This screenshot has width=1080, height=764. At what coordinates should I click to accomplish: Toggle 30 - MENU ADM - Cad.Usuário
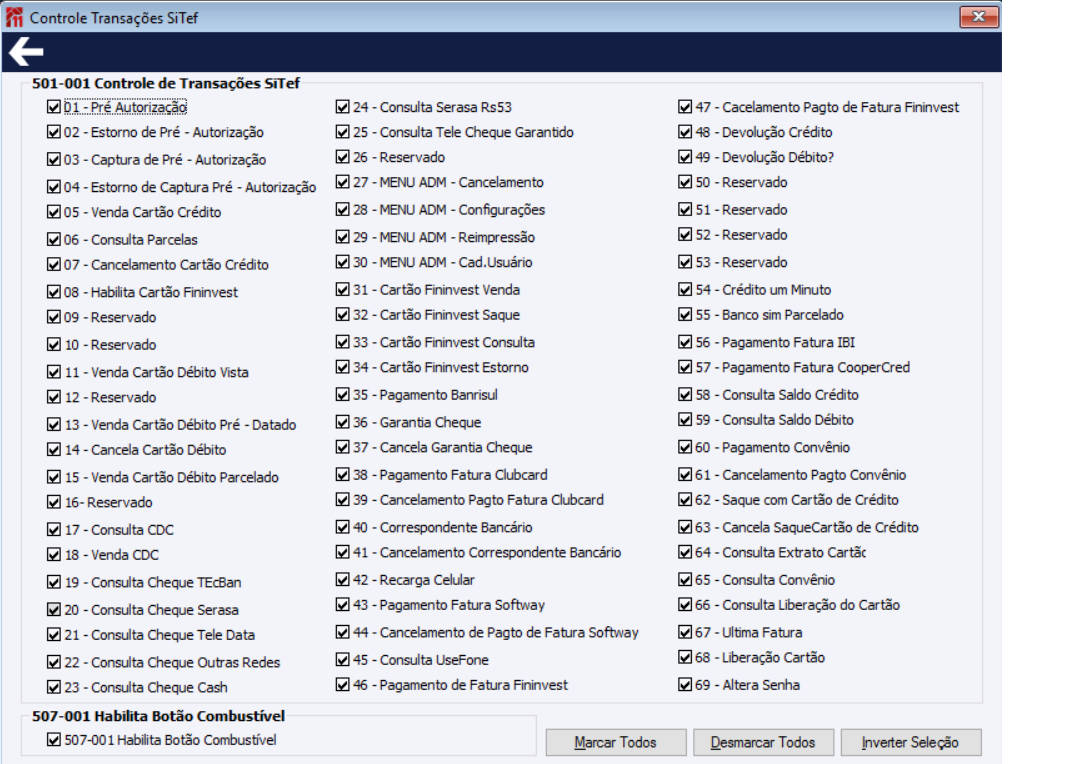click(342, 262)
